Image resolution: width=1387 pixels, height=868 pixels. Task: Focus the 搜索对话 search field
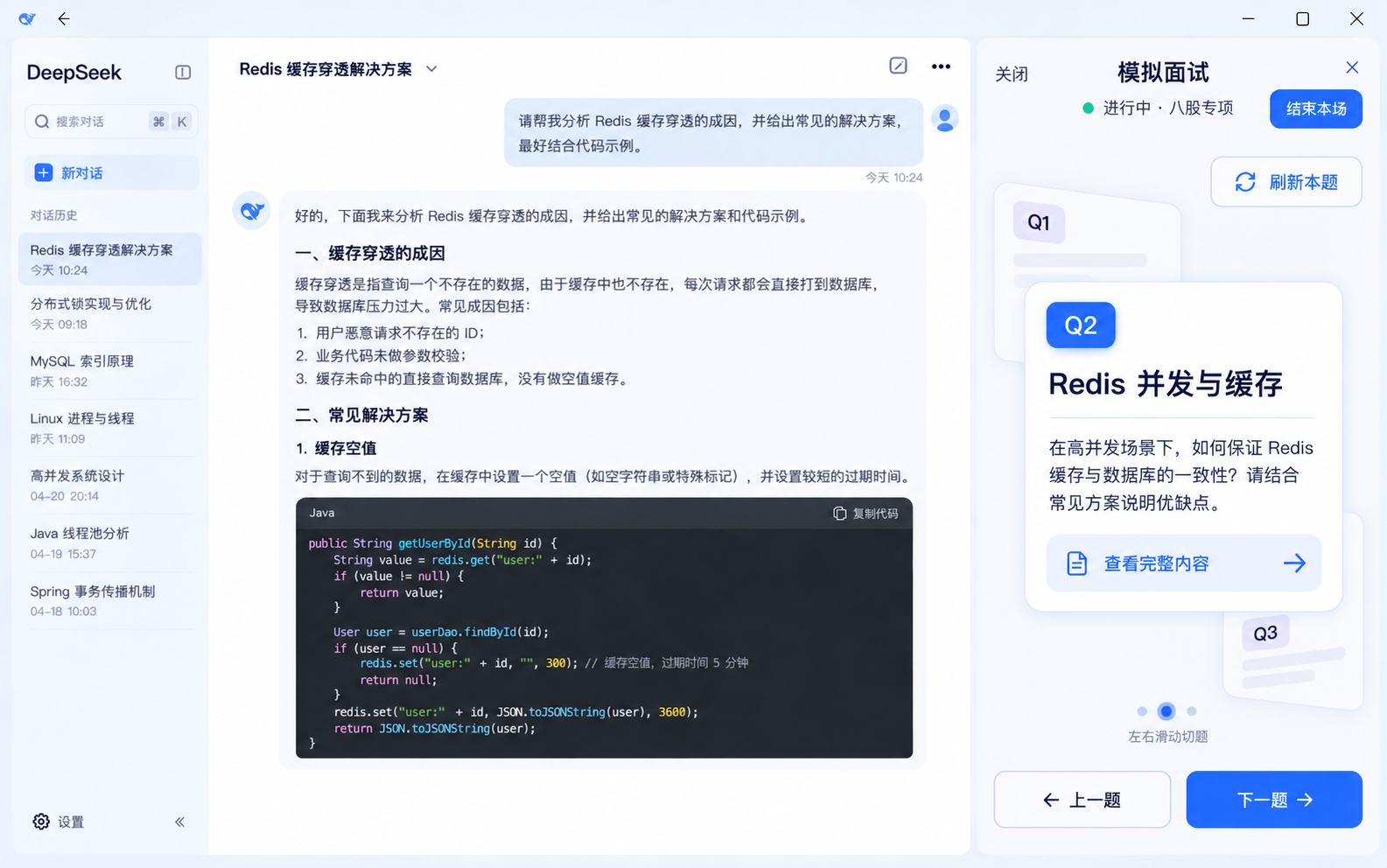click(x=111, y=122)
